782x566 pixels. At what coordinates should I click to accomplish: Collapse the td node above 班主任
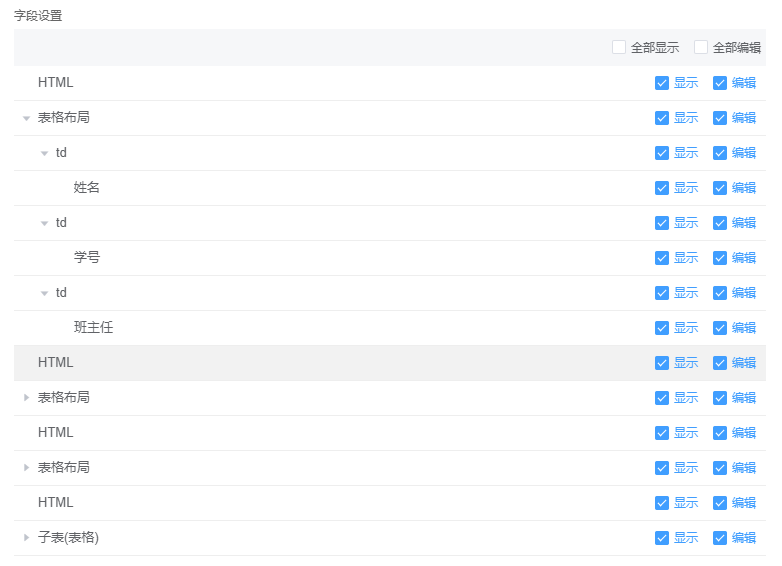[x=44, y=293]
